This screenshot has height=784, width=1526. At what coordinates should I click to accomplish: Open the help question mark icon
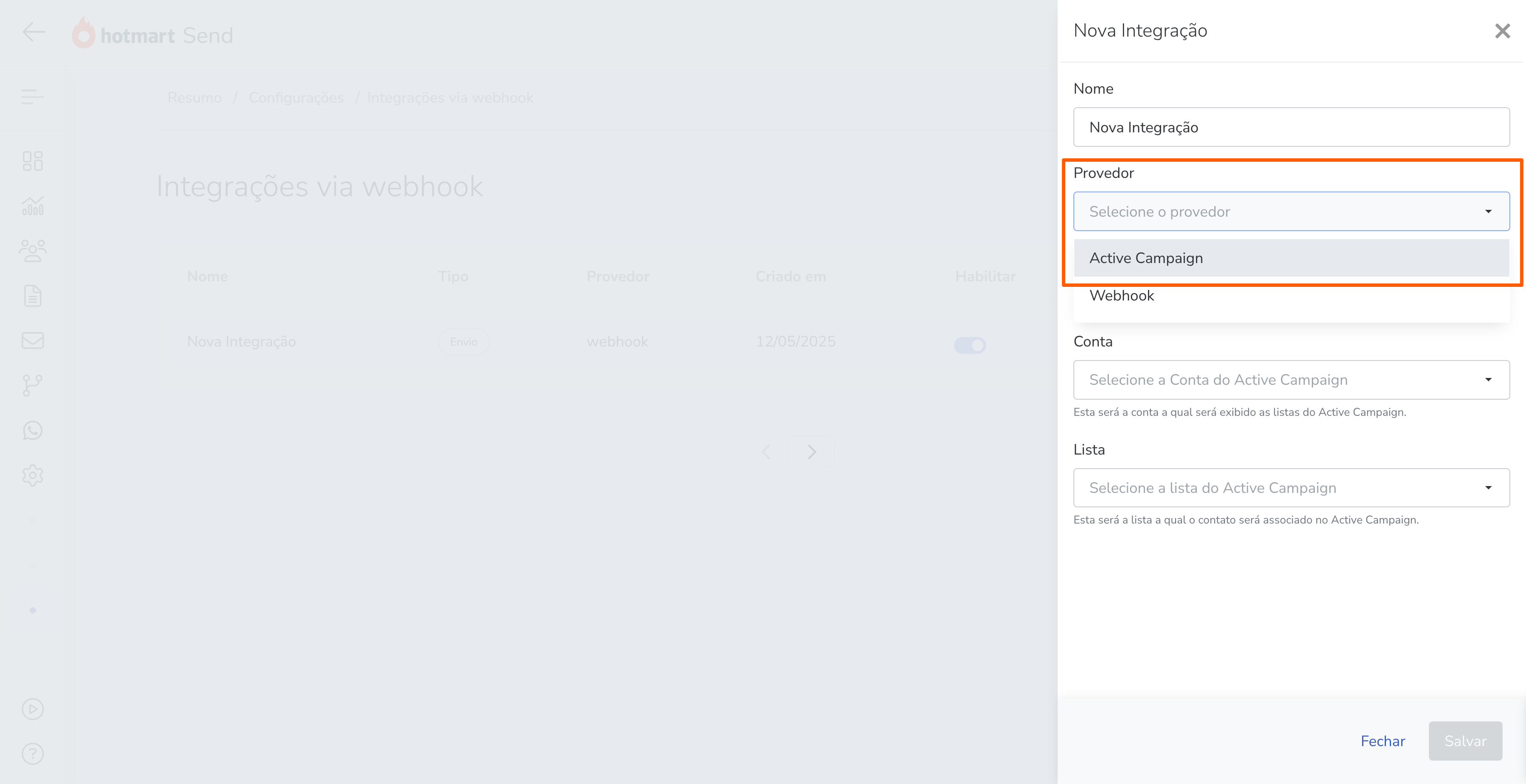point(33,754)
